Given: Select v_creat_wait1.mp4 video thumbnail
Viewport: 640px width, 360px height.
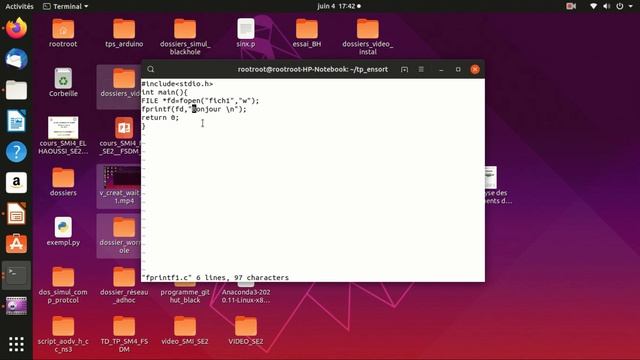Looking at the screenshot, I should point(120,186).
